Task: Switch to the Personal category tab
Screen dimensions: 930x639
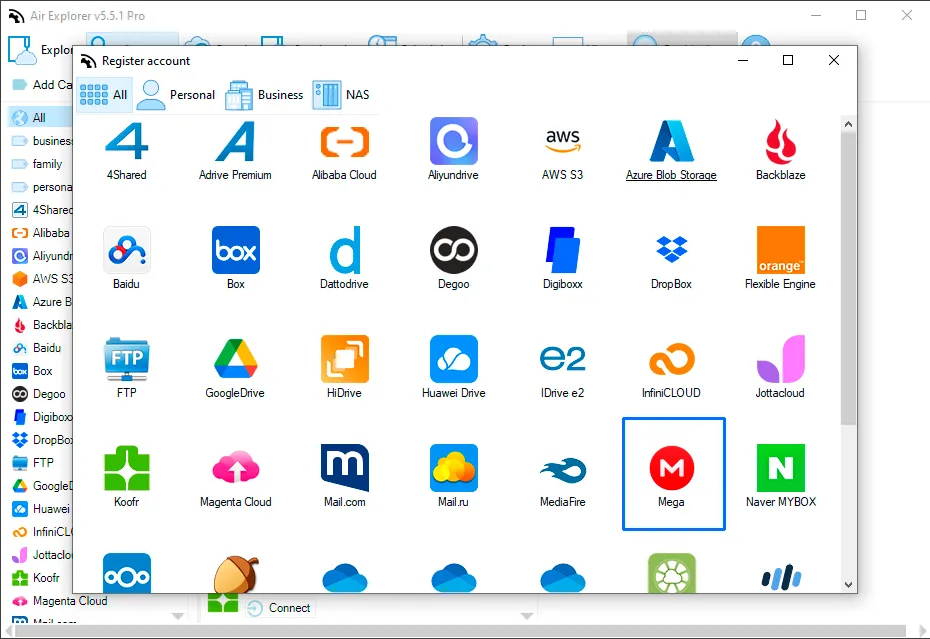Action: (x=176, y=94)
